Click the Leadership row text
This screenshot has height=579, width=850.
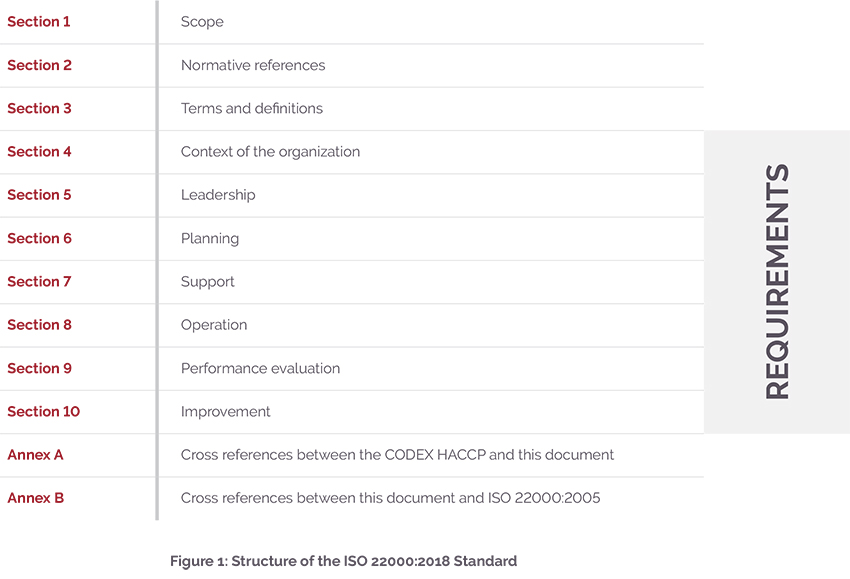218,195
